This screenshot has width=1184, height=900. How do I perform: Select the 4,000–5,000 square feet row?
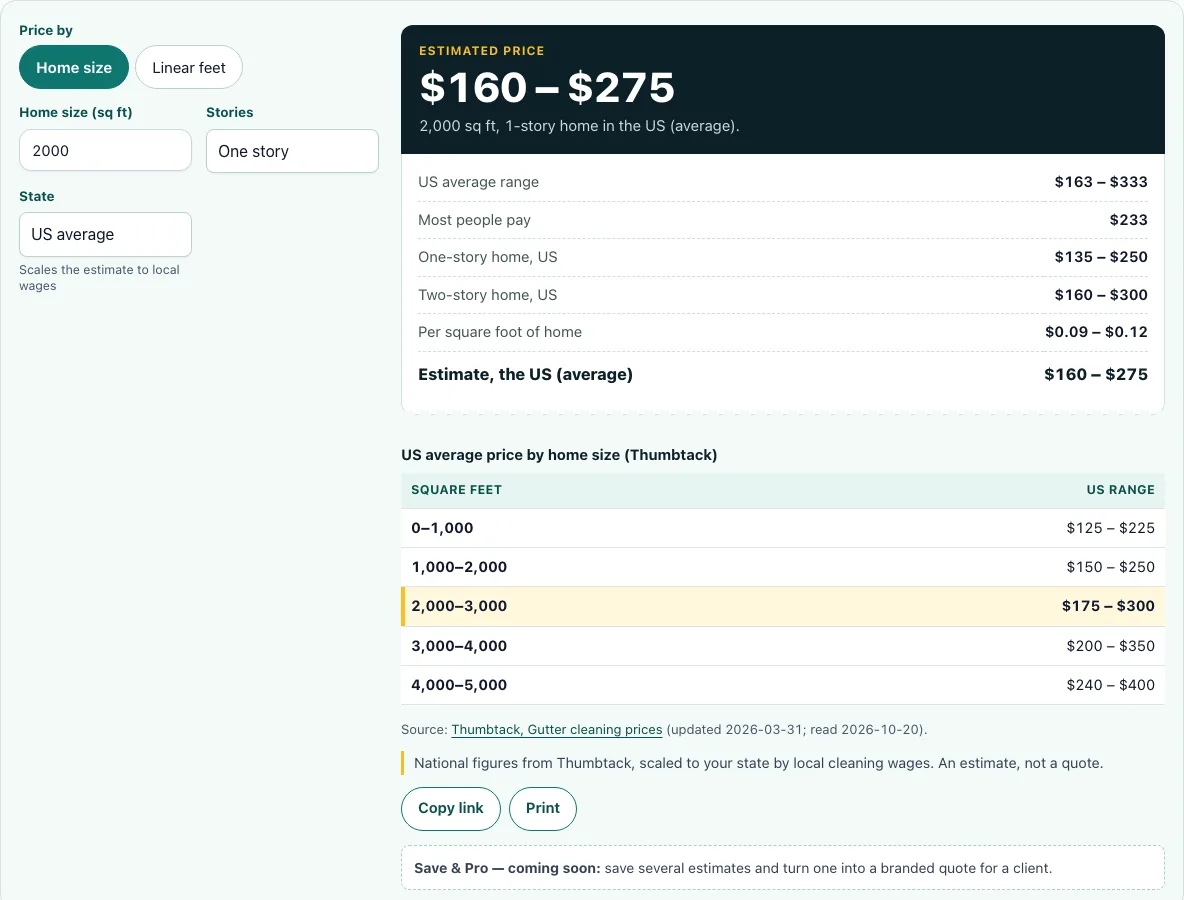[783, 685]
